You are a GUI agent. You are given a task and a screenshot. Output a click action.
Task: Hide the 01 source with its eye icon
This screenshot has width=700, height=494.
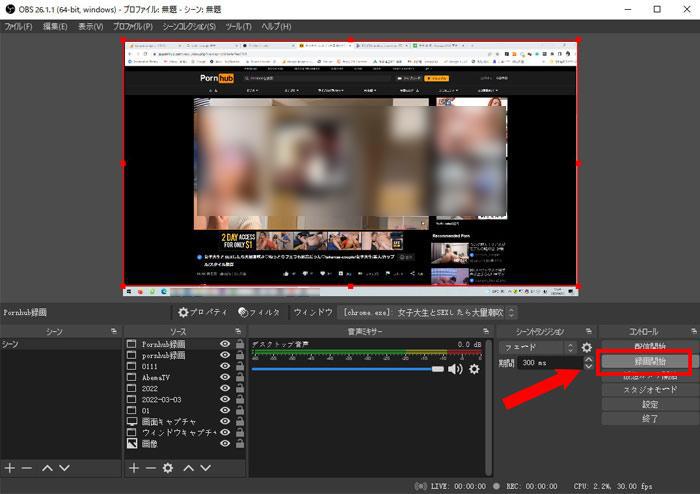(225, 410)
